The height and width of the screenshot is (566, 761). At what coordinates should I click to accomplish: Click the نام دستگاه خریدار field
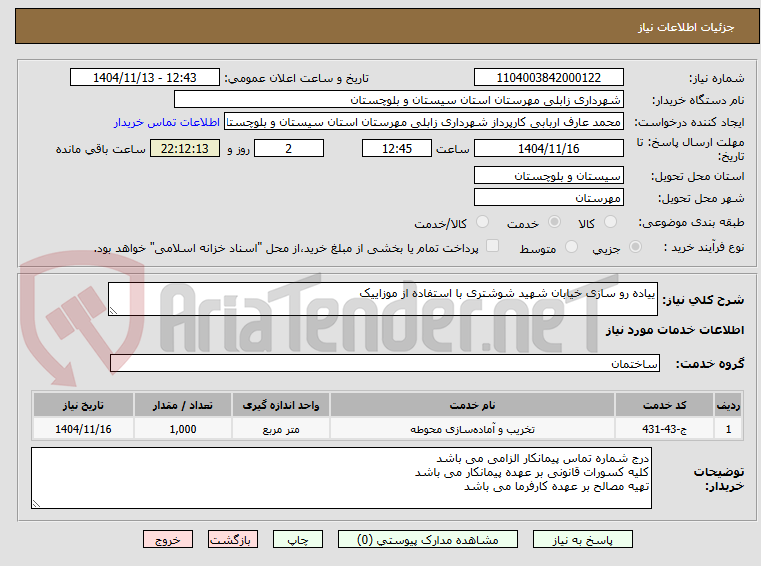click(398, 100)
